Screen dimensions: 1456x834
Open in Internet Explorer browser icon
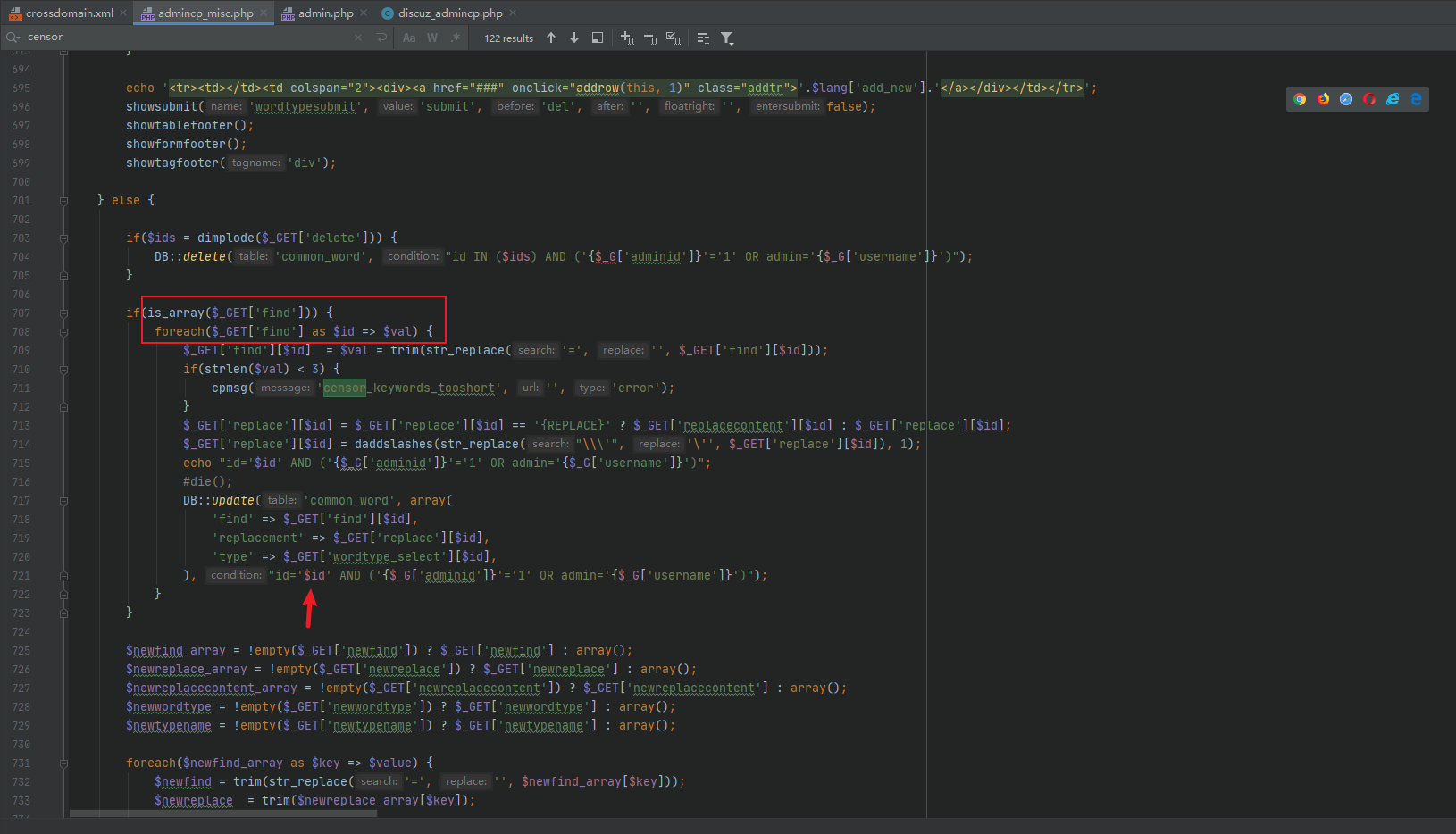coord(1393,99)
